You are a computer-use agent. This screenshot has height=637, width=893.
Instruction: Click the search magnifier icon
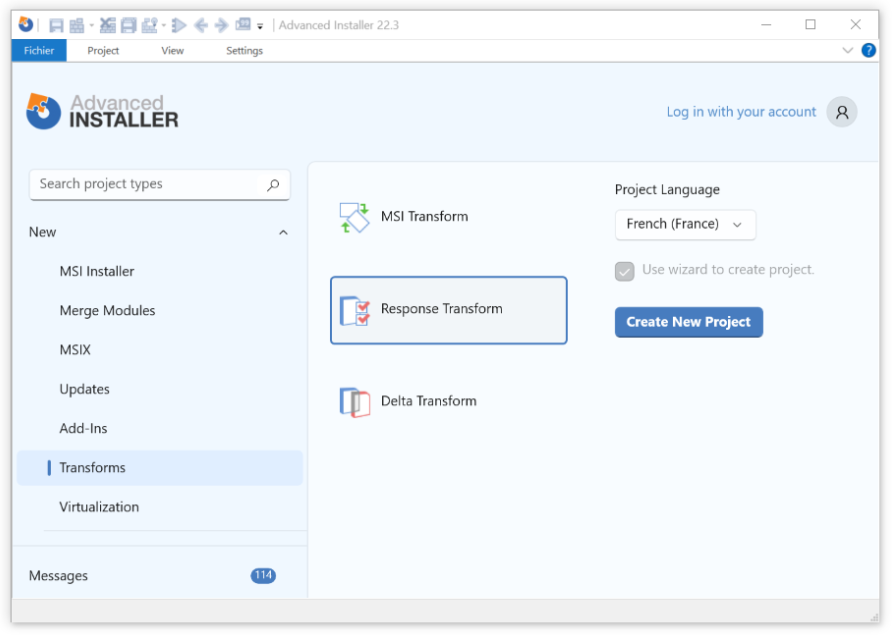273,185
